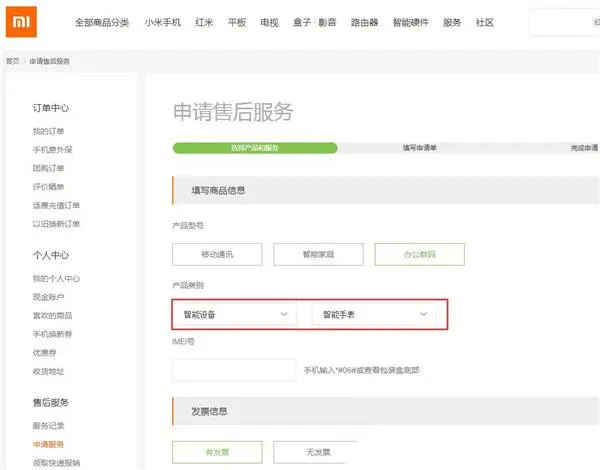Click 申请售后服务 in the breadcrumb
The width and height of the screenshot is (600, 470).
point(50,61)
